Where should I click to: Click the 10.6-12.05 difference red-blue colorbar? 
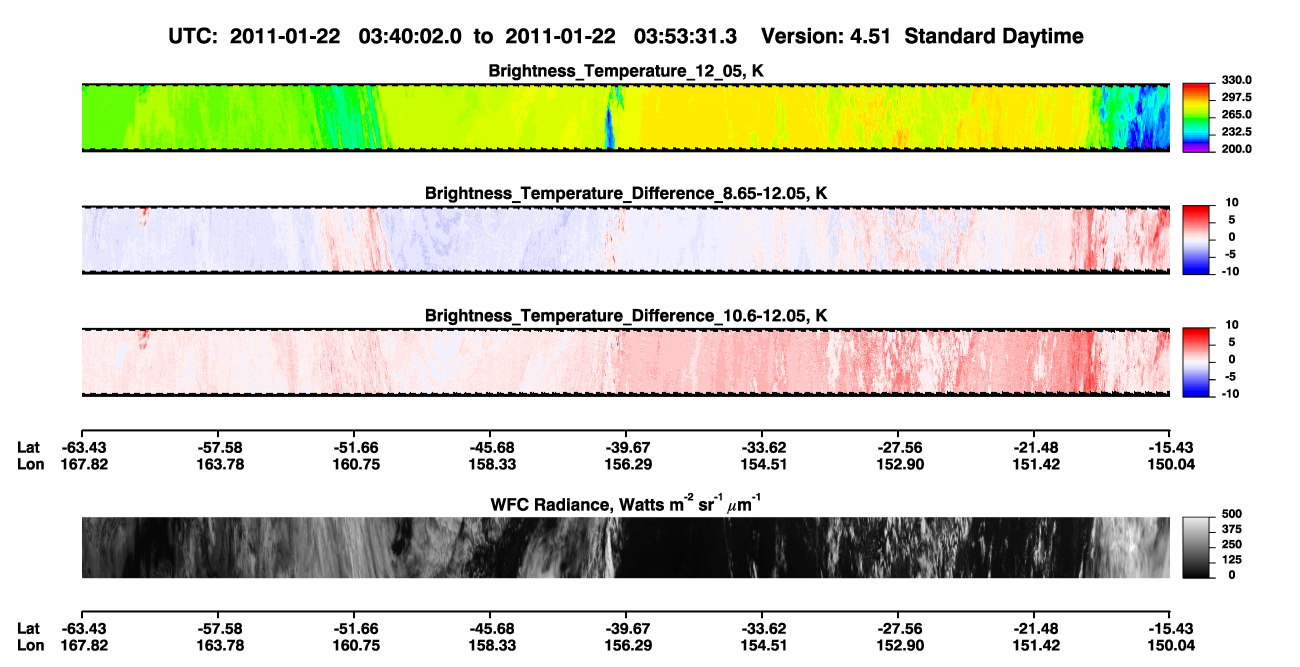pyautogui.click(x=1194, y=360)
